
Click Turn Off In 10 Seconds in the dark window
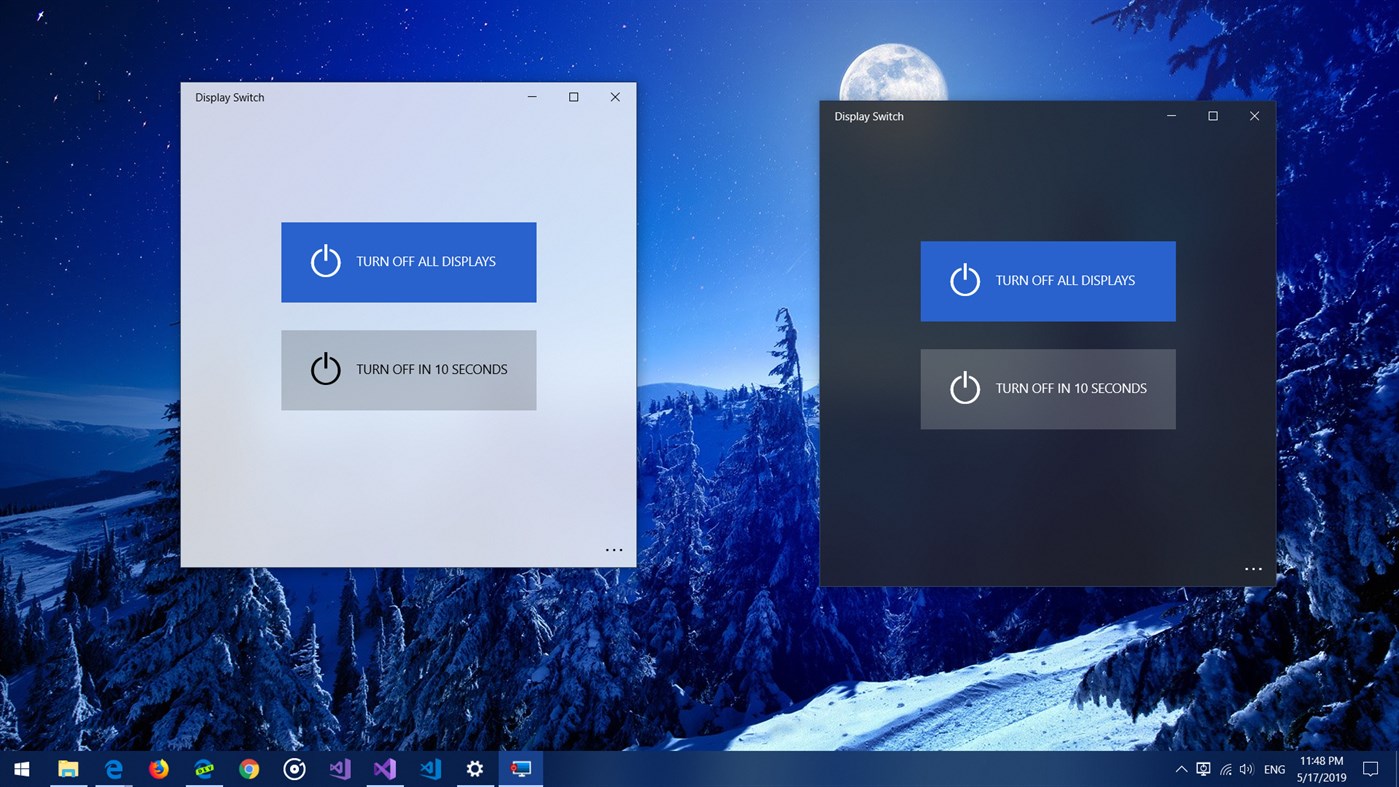pos(1047,389)
